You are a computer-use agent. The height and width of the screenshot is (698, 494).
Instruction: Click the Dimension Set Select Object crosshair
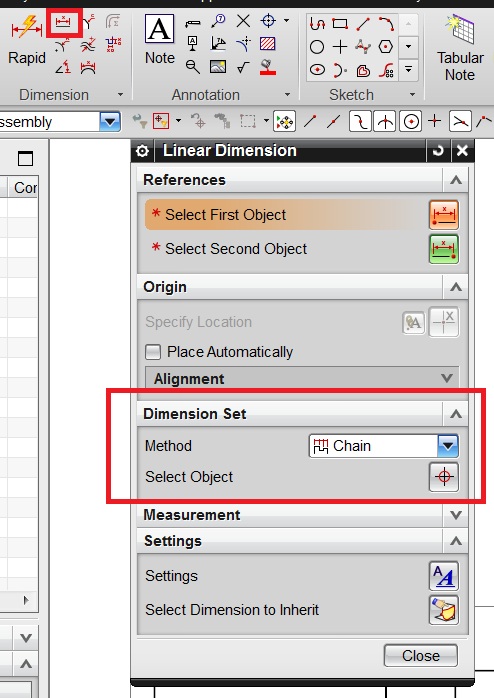[444, 477]
